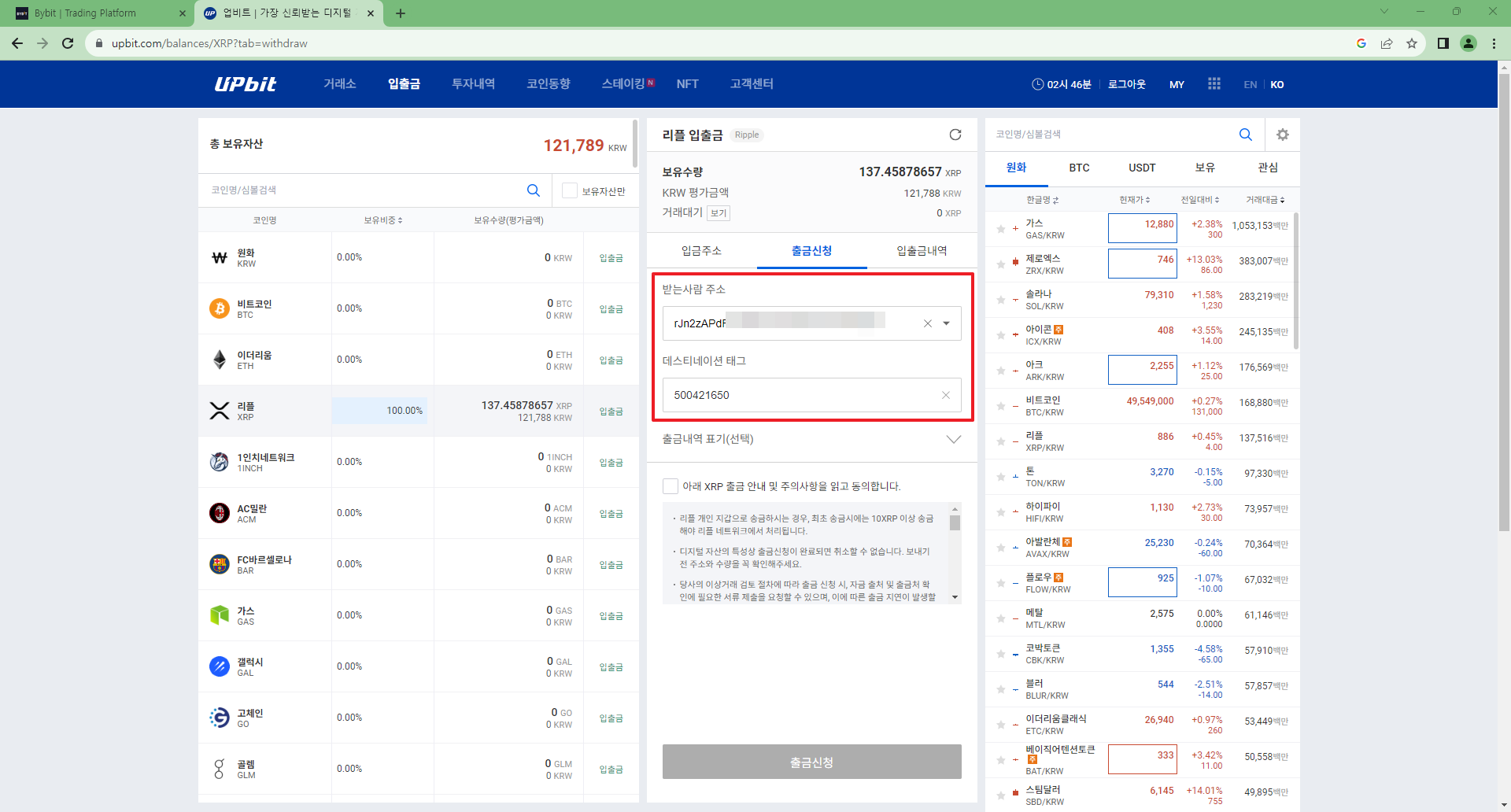Agree to XRP withdrawal notice checkbox

click(x=671, y=486)
